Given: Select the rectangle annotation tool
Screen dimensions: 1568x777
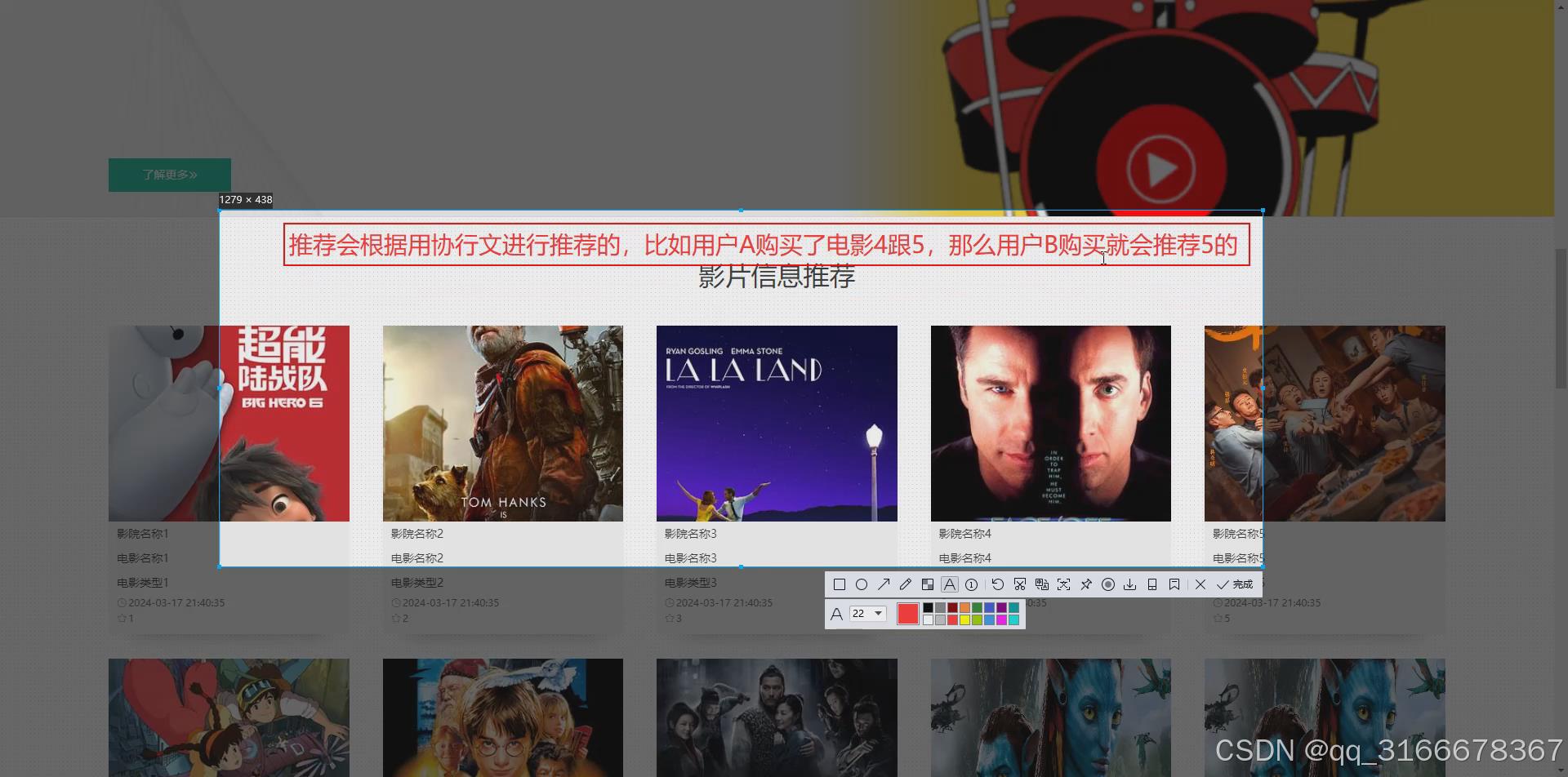Looking at the screenshot, I should [840, 584].
